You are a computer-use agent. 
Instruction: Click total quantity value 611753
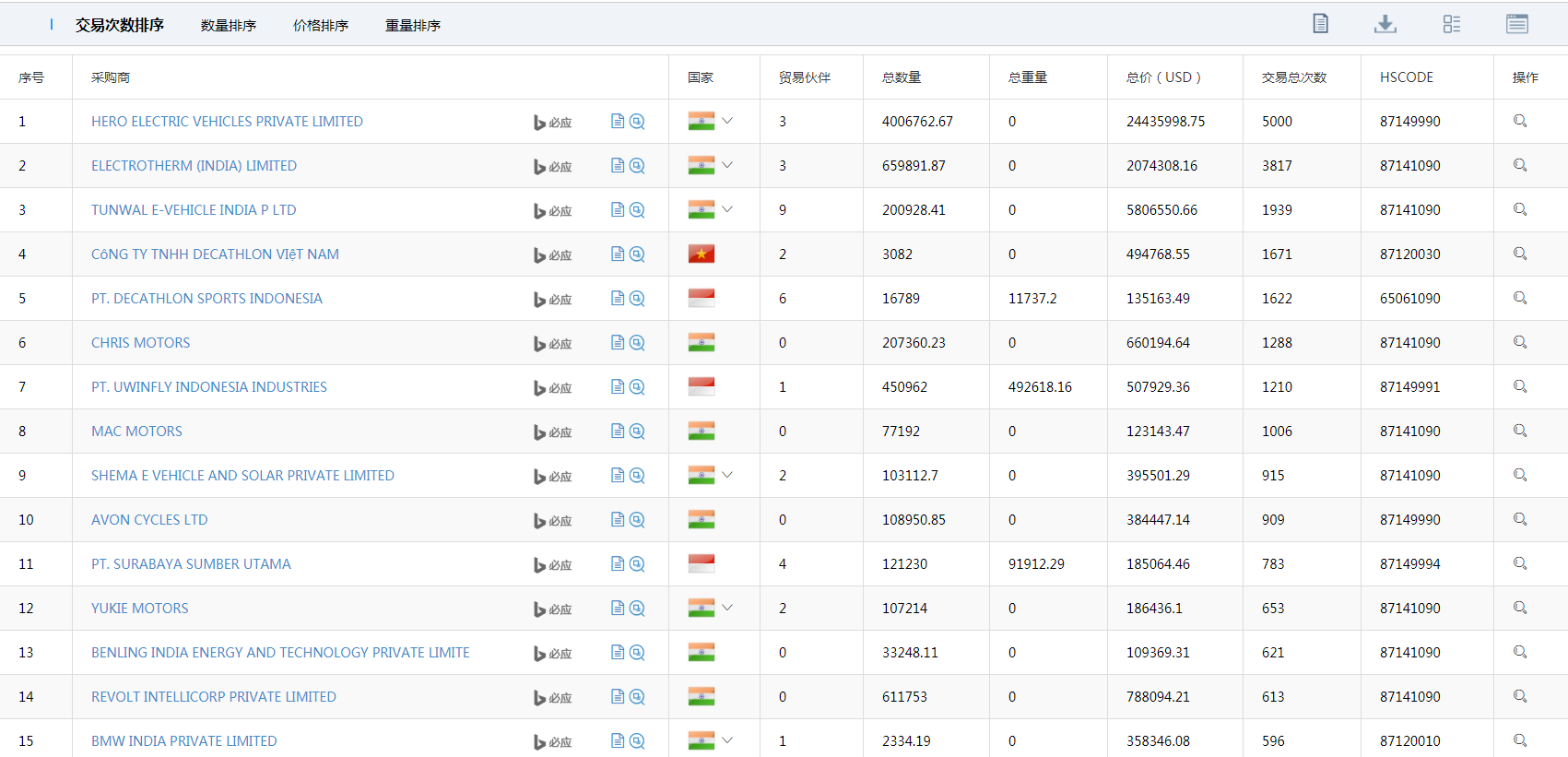pos(904,697)
